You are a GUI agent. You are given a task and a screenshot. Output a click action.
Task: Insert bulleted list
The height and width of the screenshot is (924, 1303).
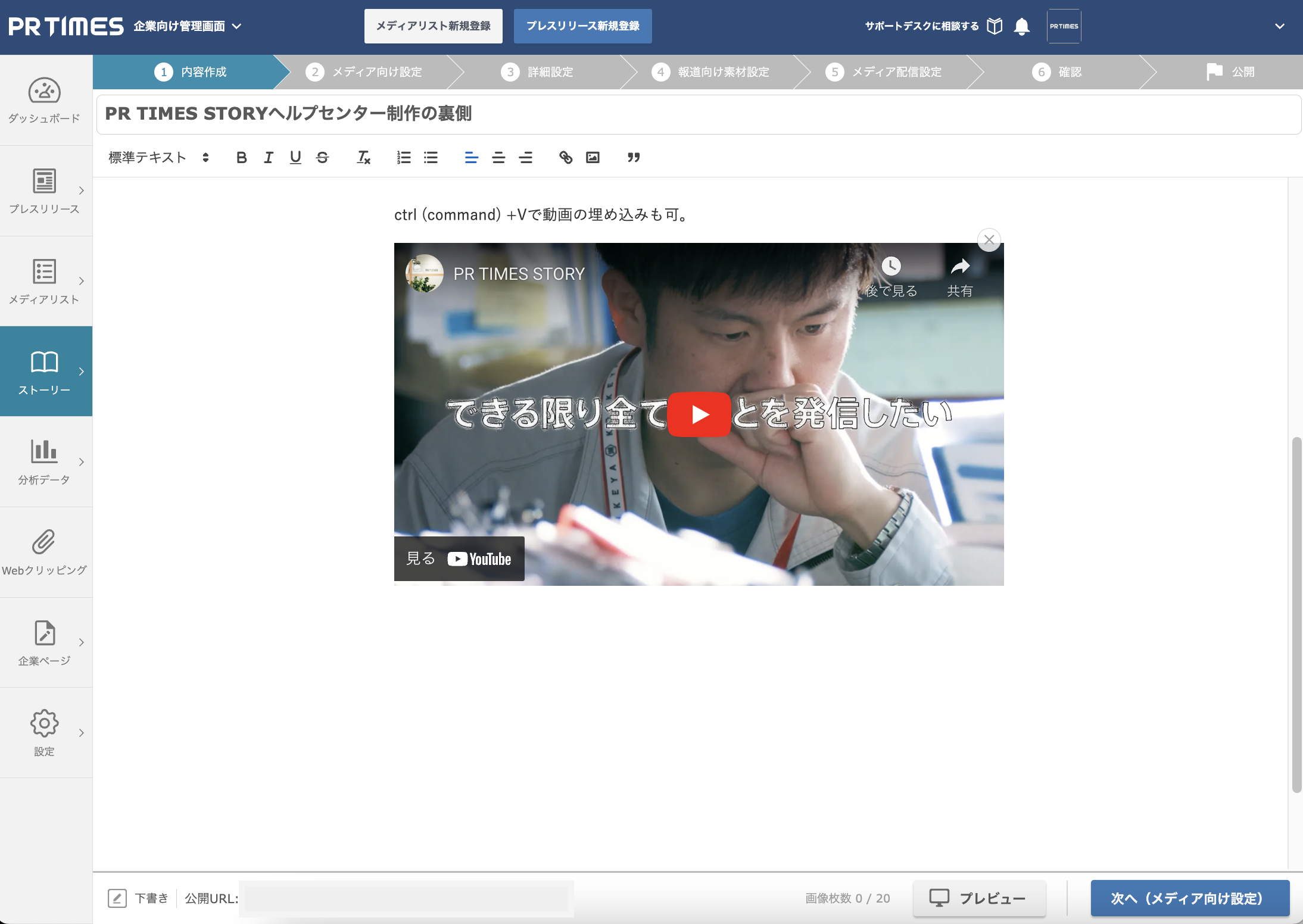[431, 158]
